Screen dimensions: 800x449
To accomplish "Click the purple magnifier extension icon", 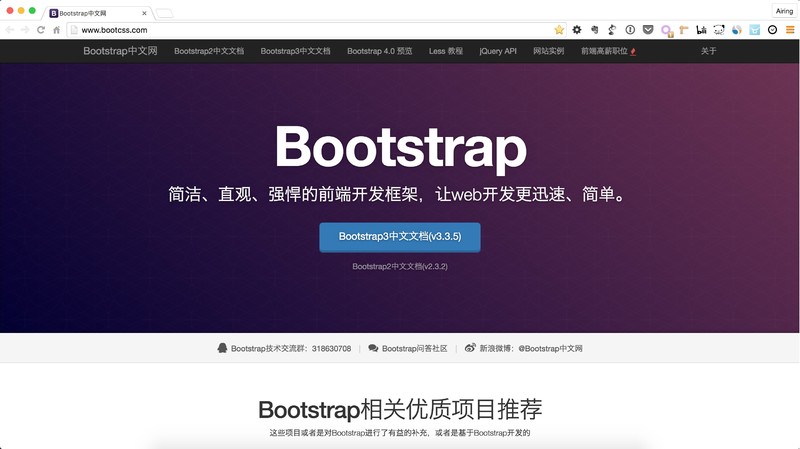I will coord(666,31).
